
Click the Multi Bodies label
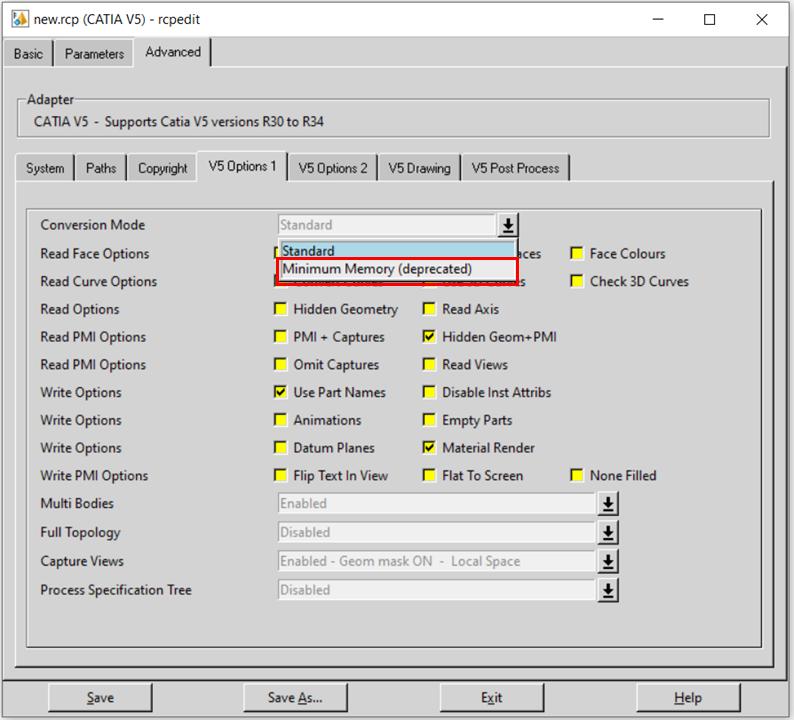tap(77, 503)
